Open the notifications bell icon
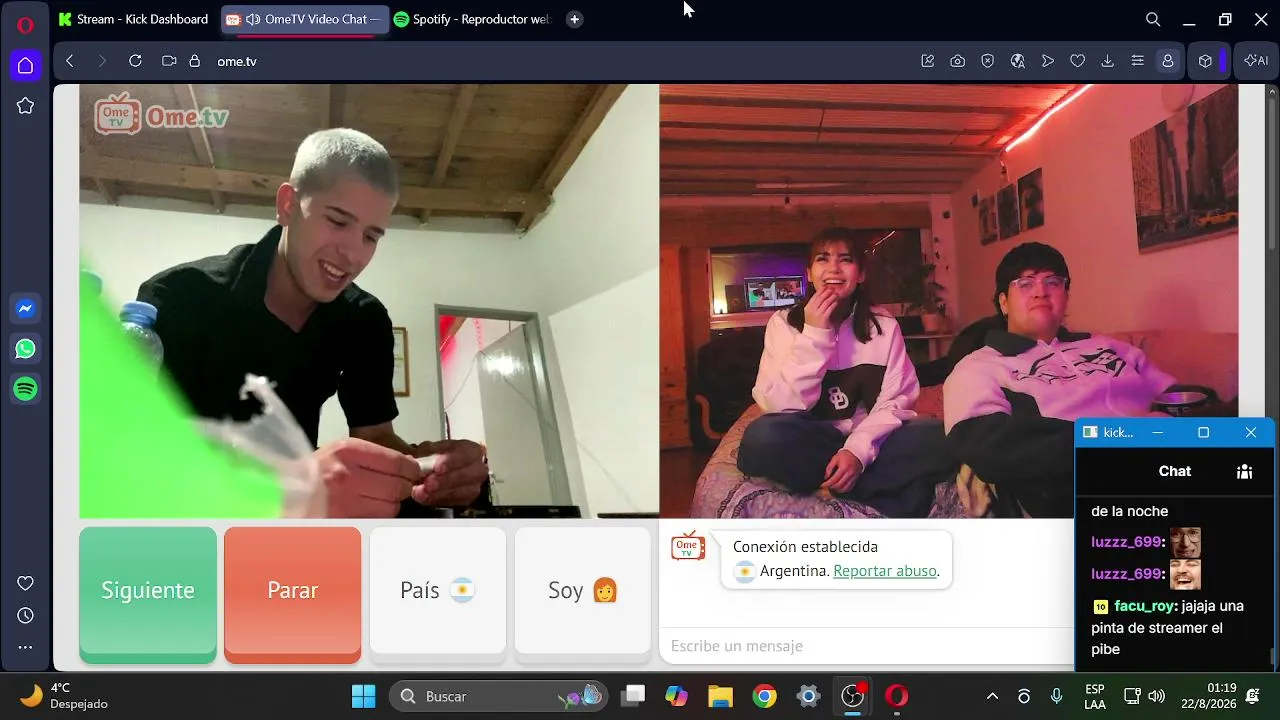This screenshot has width=1280, height=720. coord(1253,696)
